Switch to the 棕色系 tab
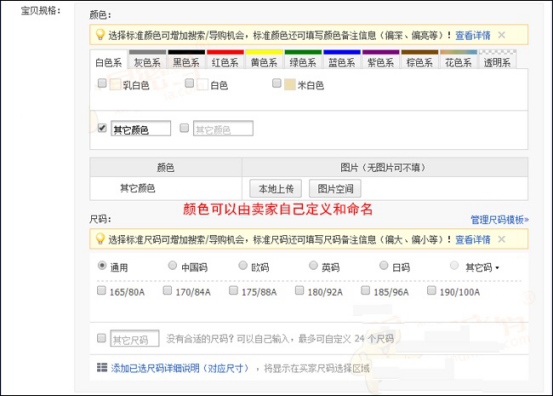 (x=419, y=60)
